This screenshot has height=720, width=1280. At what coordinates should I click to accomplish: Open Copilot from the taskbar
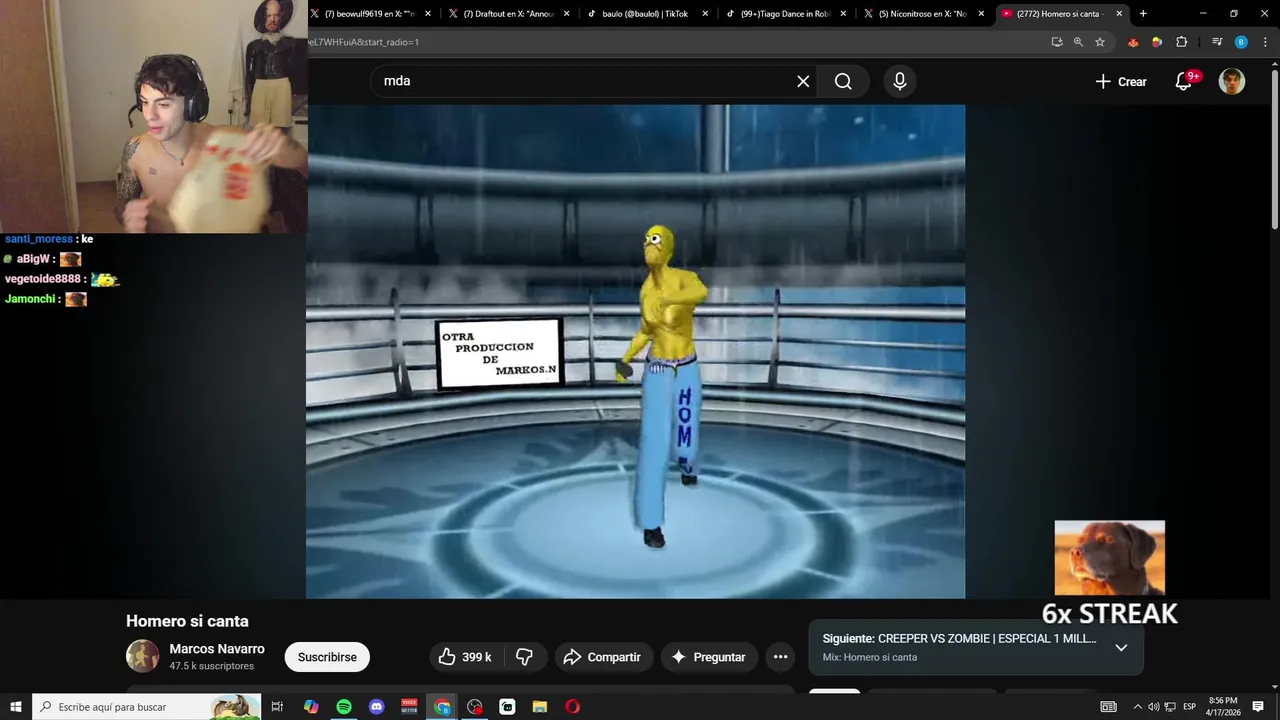click(311, 707)
